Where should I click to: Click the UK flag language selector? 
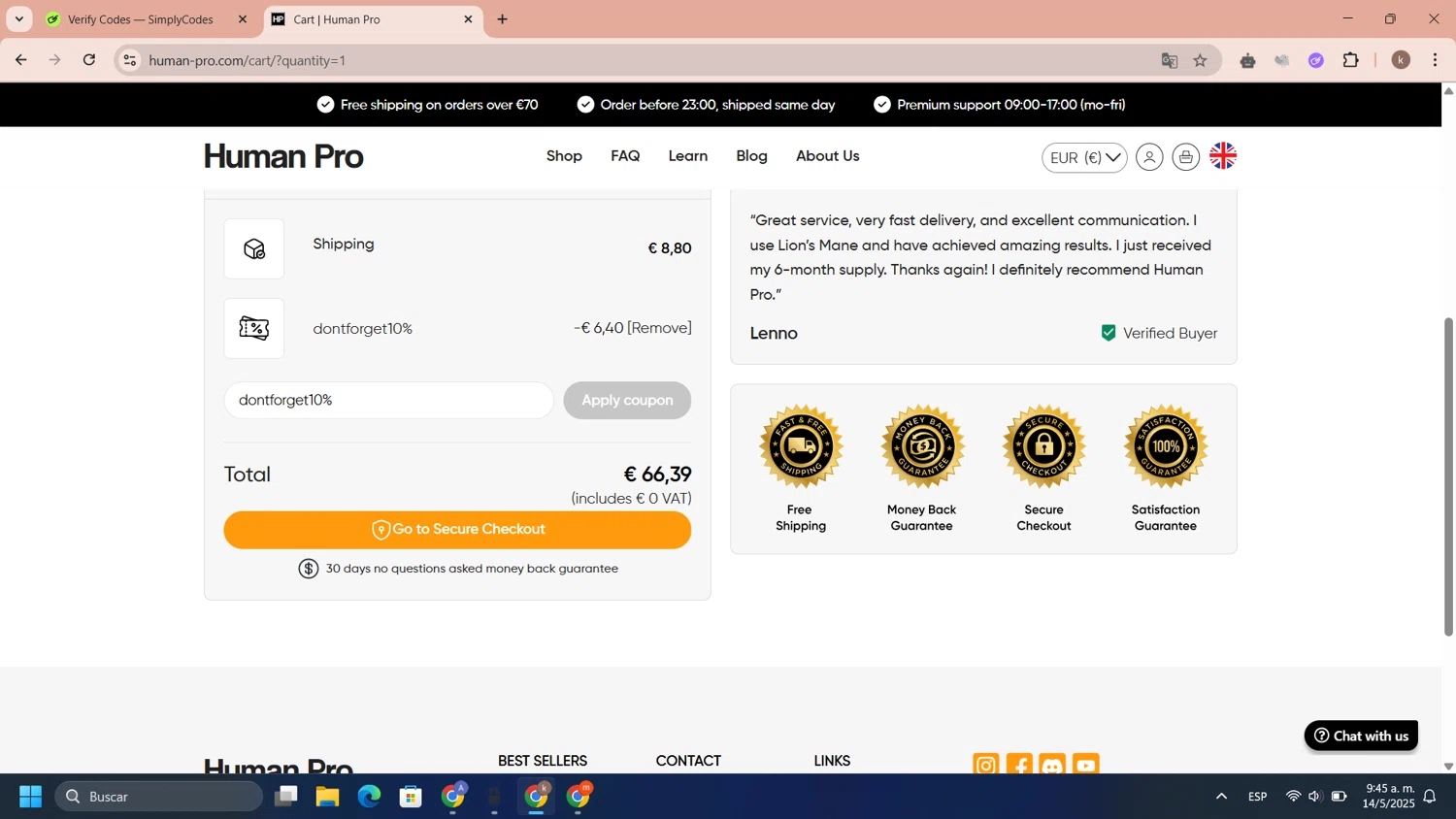pos(1223,155)
